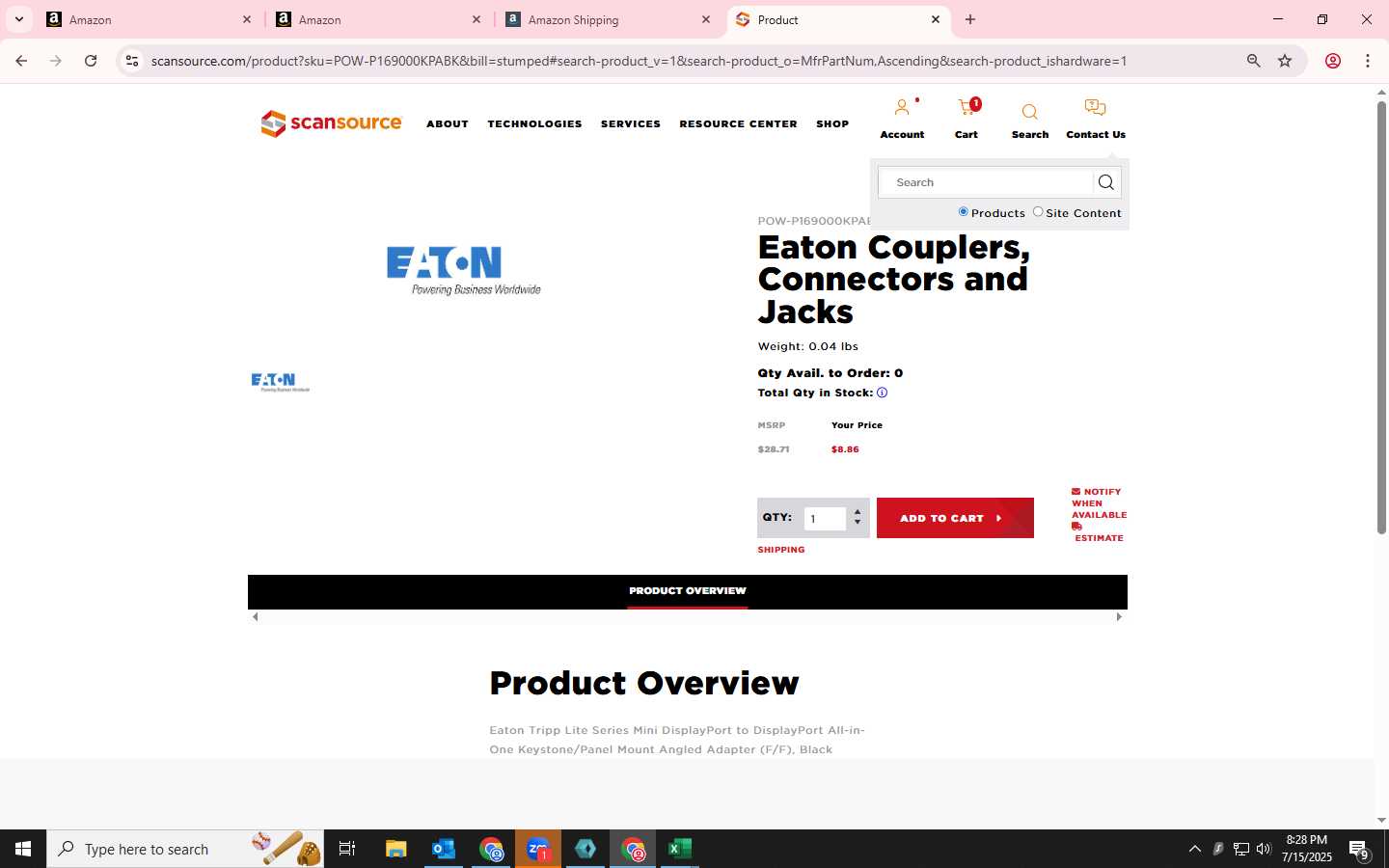The height and width of the screenshot is (868, 1389).
Task: Click browser forward arrow
Action: click(x=56, y=61)
